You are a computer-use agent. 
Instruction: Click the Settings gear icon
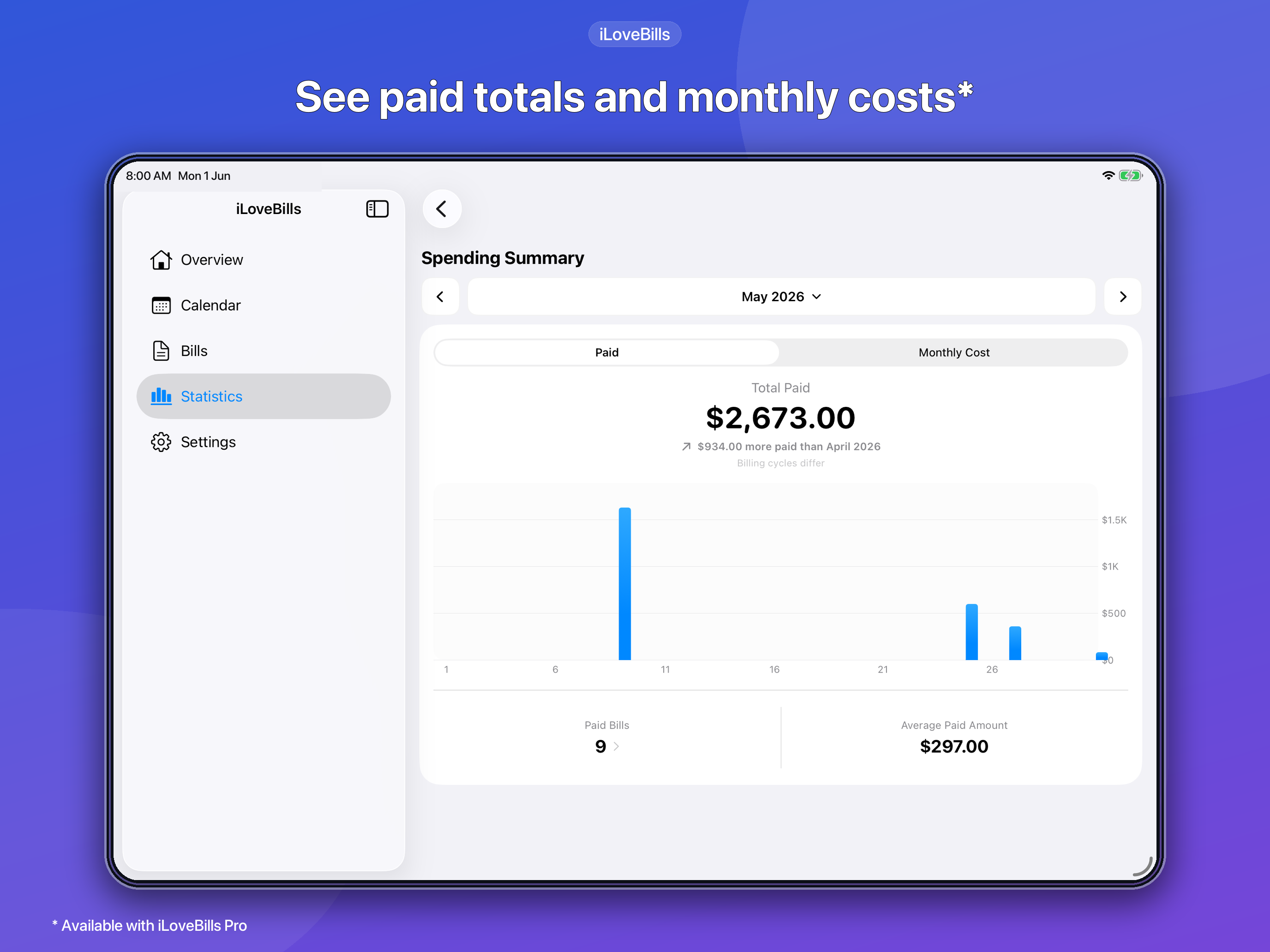pos(161,442)
